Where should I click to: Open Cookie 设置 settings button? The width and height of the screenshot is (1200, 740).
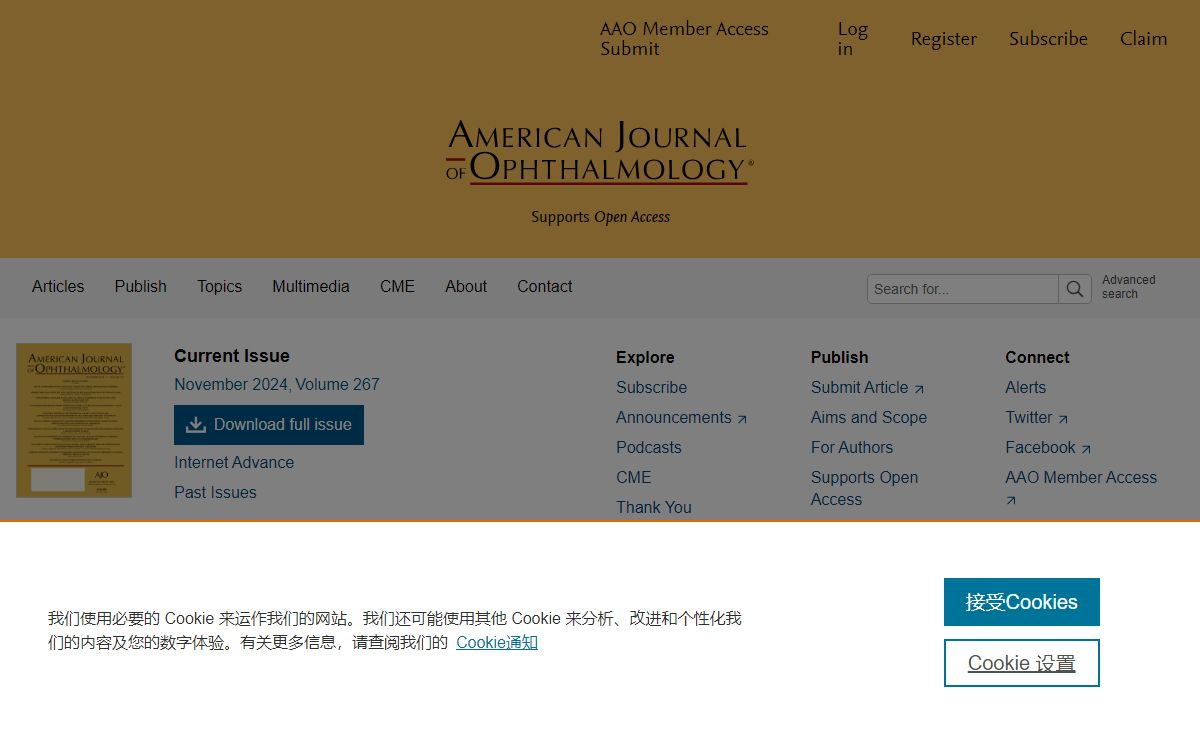point(1022,663)
